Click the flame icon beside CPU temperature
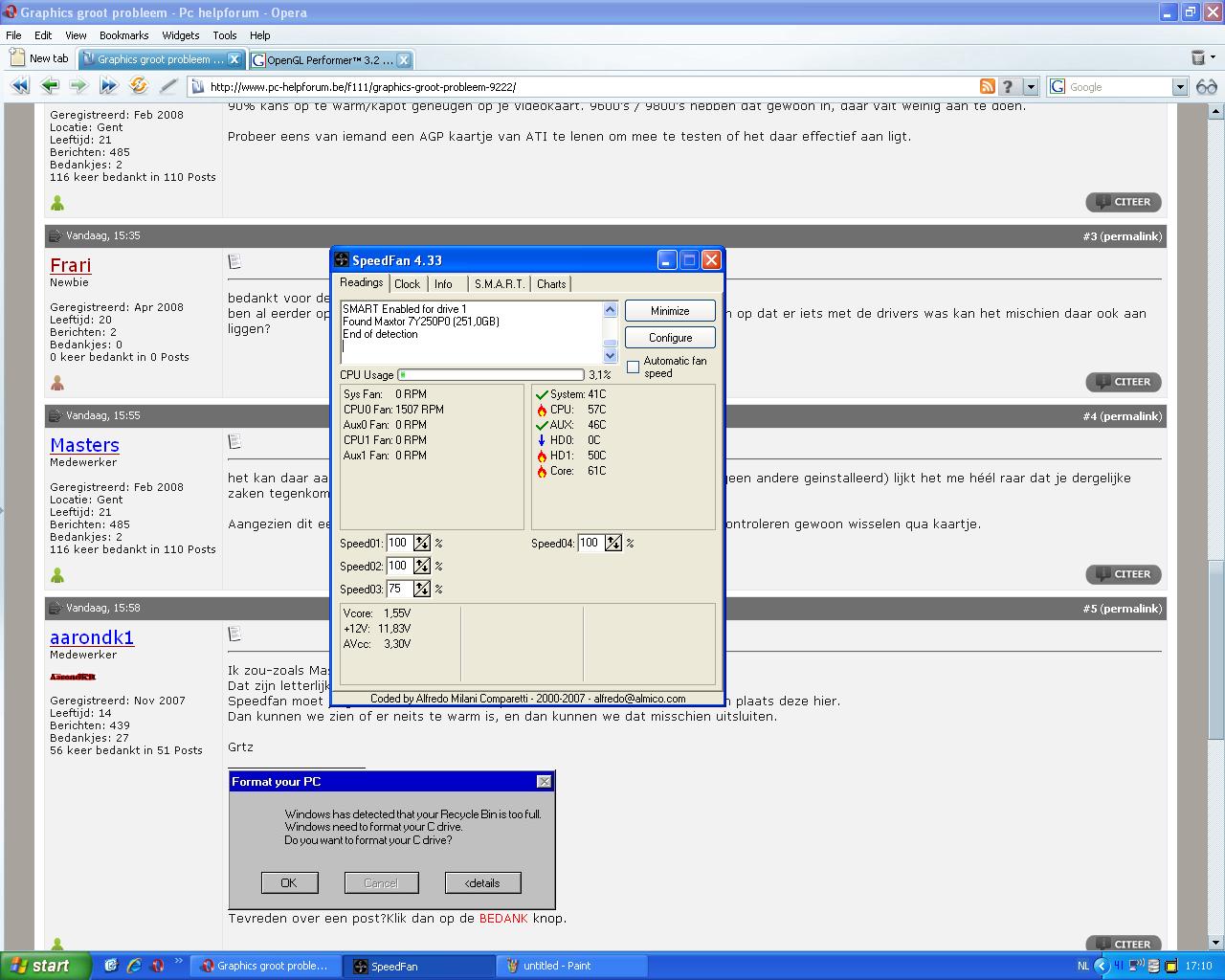 [542, 410]
